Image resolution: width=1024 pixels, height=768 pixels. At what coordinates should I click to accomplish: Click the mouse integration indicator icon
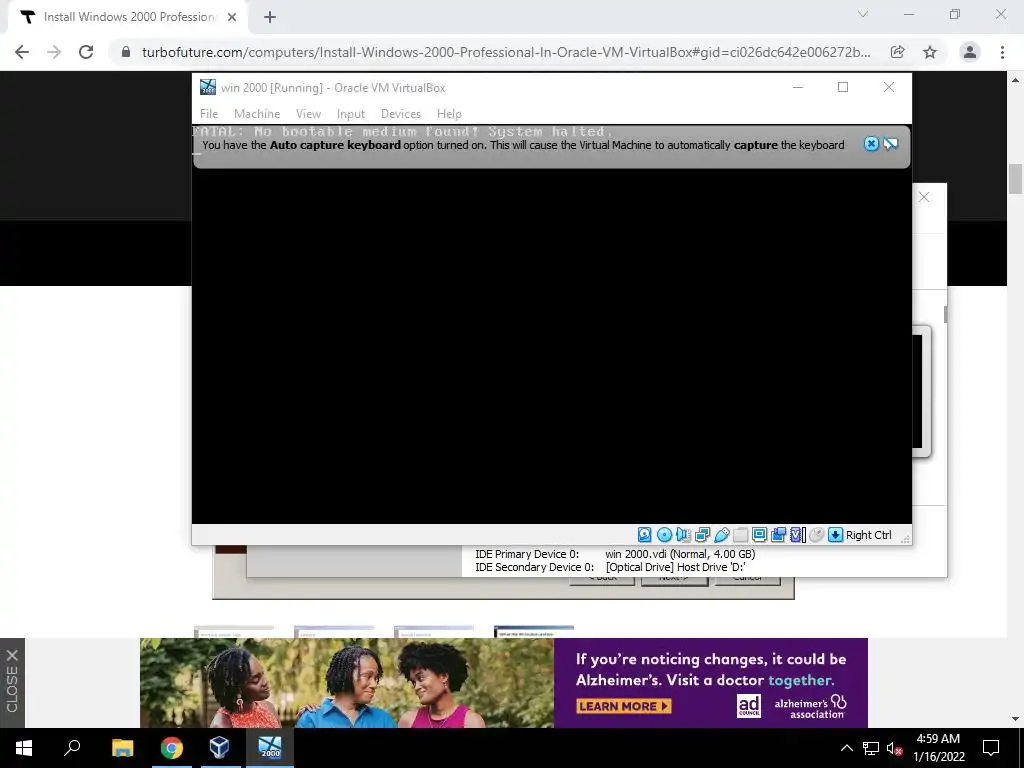[x=816, y=535]
